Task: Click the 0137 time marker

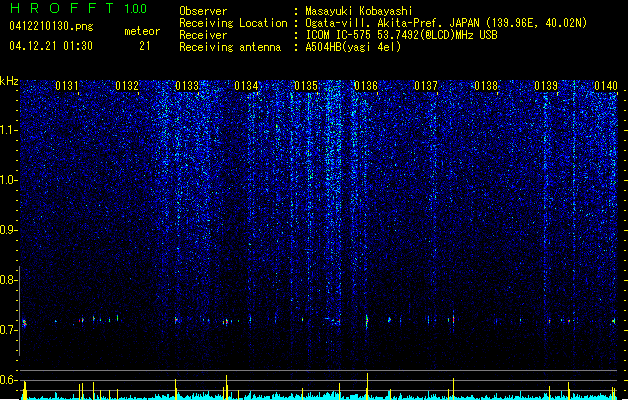Action: [426, 86]
